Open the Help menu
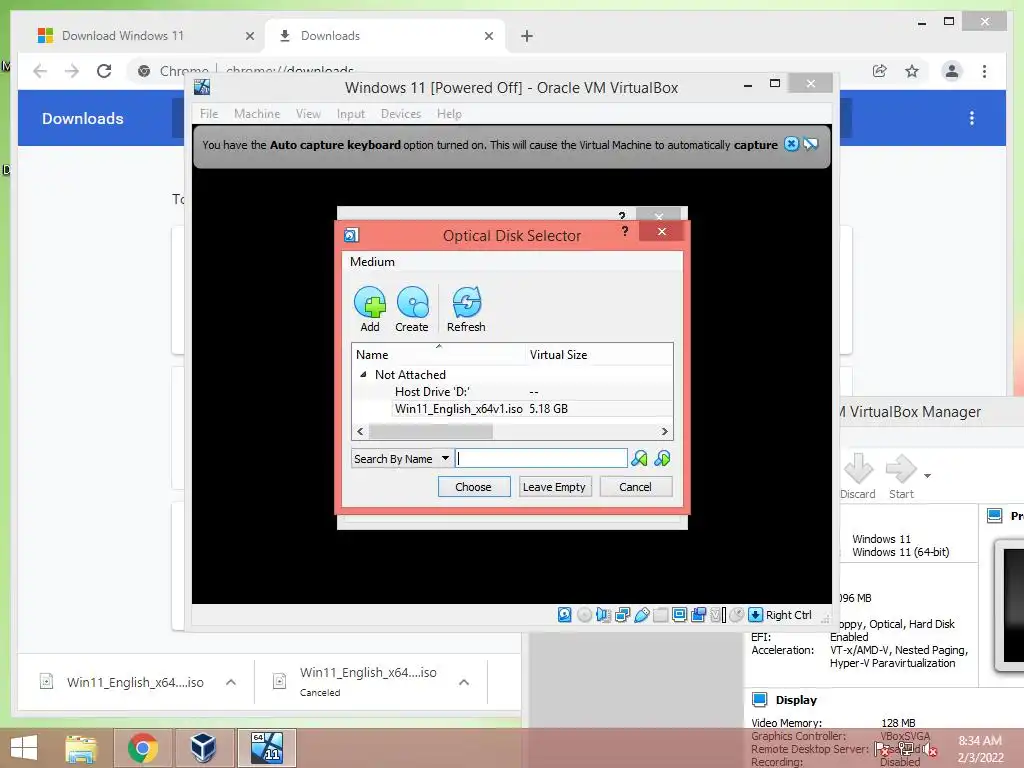 449,114
